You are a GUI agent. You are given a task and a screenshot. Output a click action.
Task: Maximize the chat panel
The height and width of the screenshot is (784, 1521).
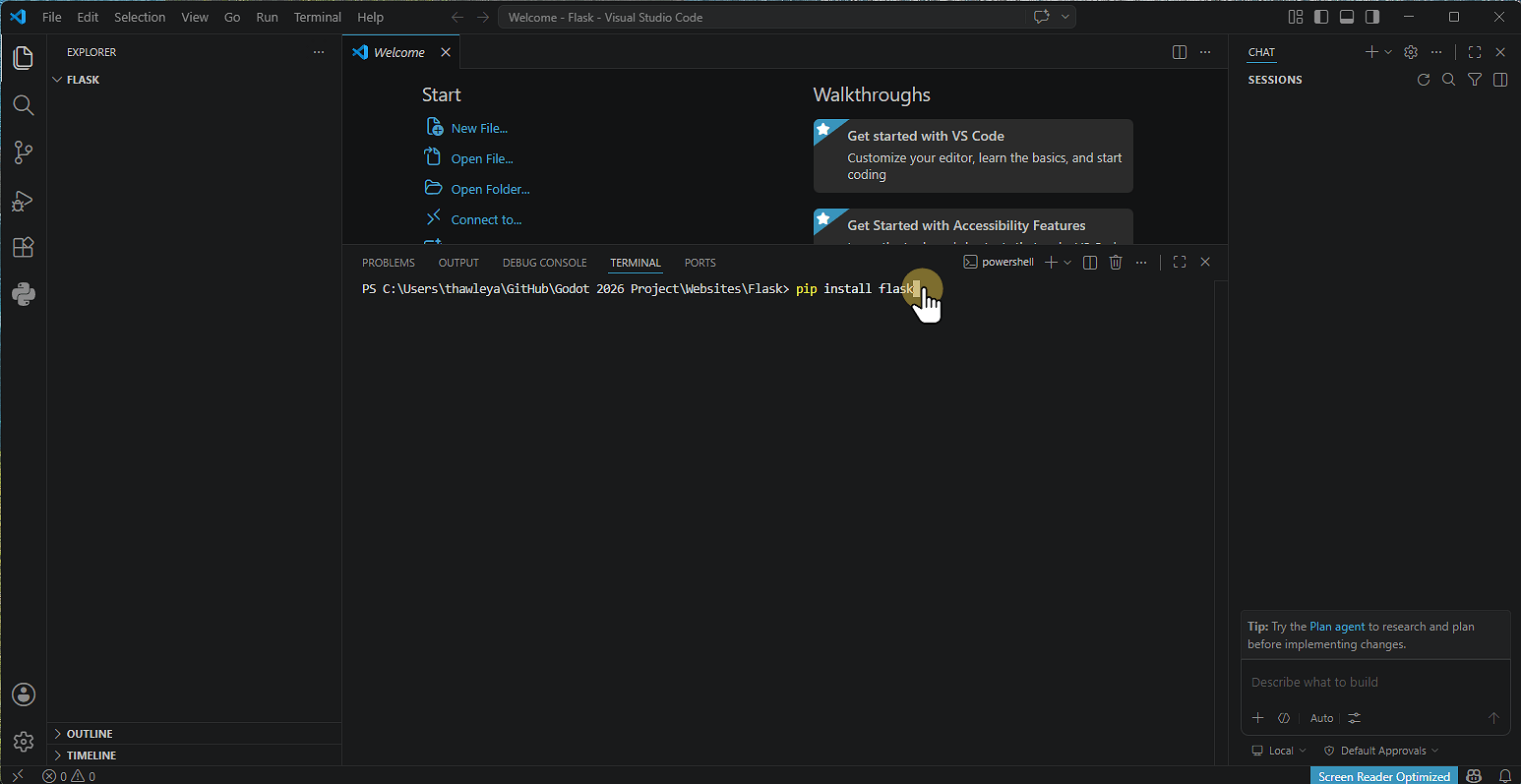pyautogui.click(x=1474, y=52)
